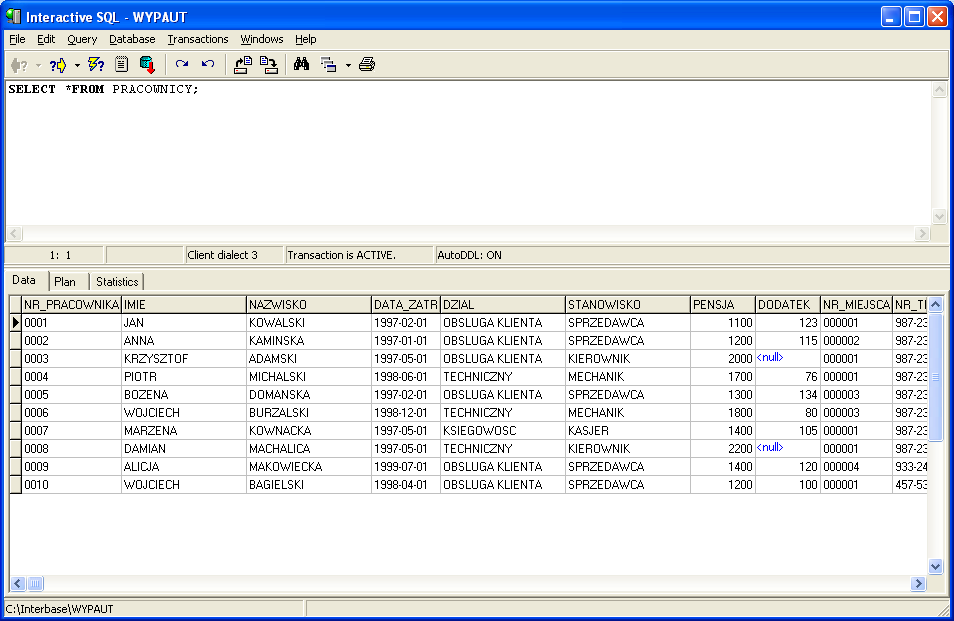Open the Query menu
This screenshot has height=621, width=954.
[82, 39]
